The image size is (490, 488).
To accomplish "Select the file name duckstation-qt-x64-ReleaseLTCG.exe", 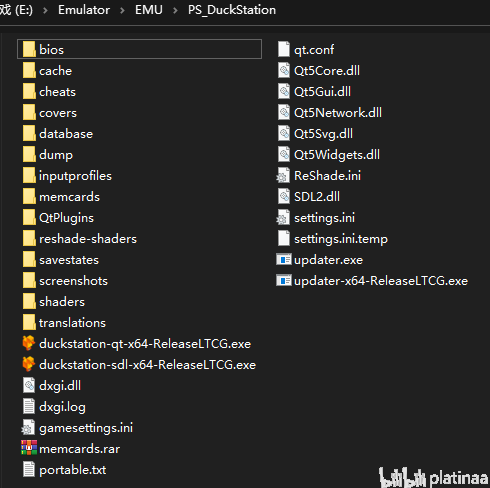I will [145, 344].
